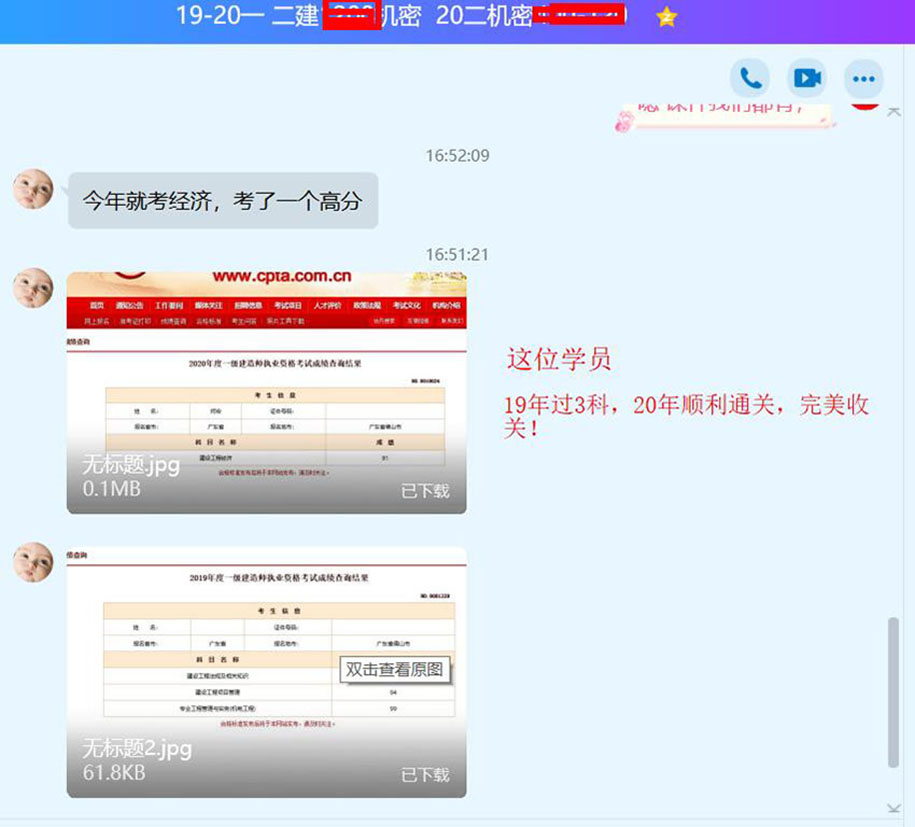Click 已下载 on the 无标题.jpg image
This screenshot has width=915, height=827.
[425, 491]
